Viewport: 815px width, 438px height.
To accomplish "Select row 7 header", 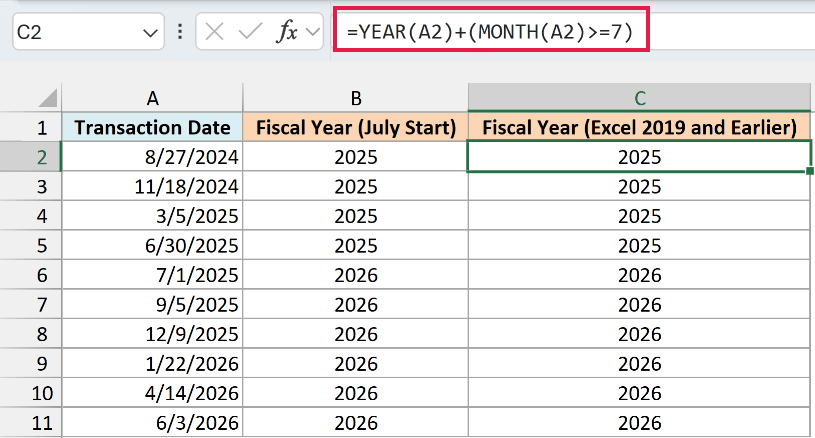I will [x=31, y=304].
